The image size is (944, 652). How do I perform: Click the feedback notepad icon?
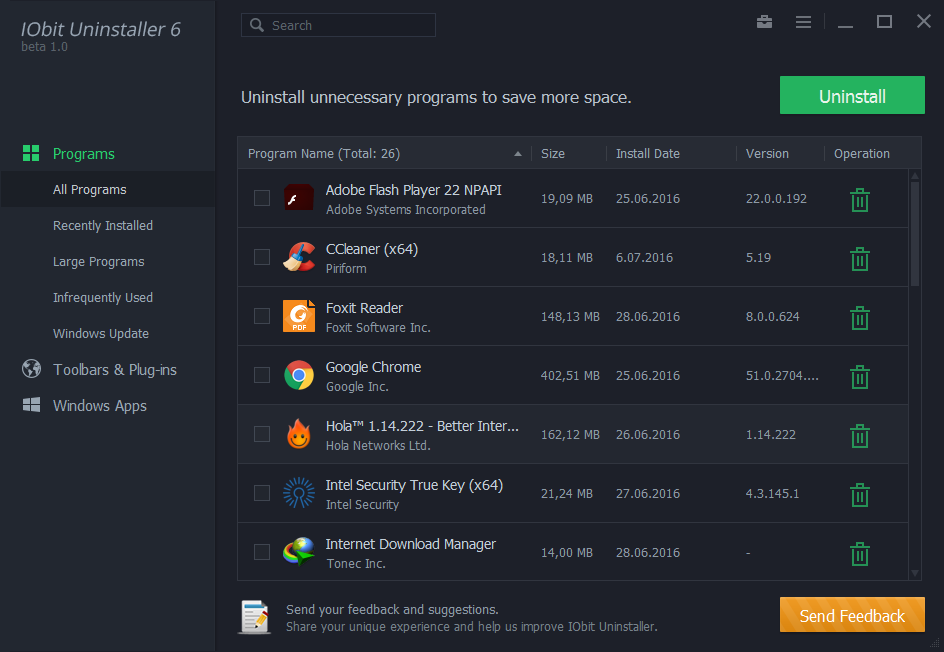(x=255, y=617)
